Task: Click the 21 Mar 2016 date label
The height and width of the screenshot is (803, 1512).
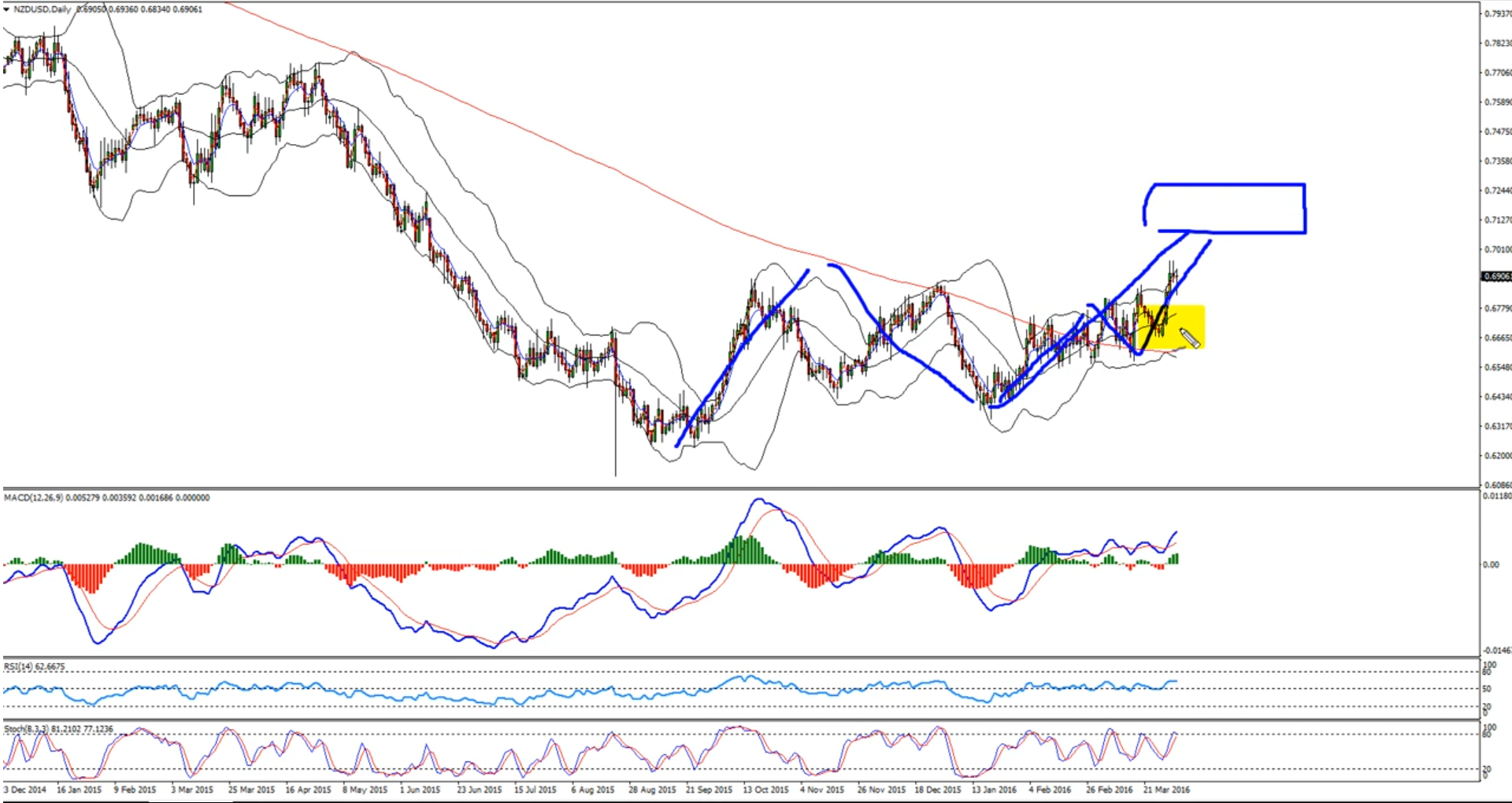Action: point(1166,790)
